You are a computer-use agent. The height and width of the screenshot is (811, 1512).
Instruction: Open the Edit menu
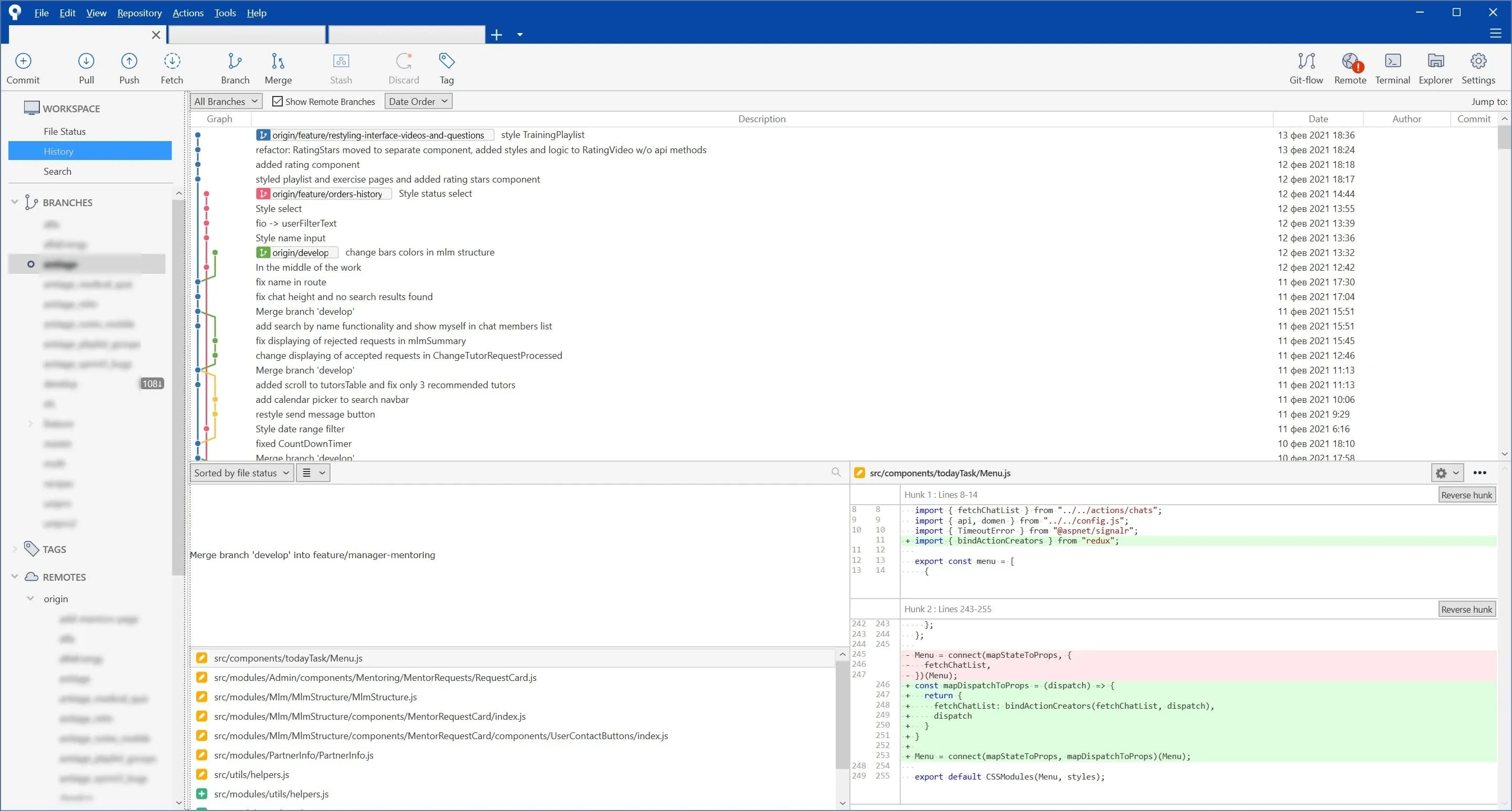(x=67, y=13)
